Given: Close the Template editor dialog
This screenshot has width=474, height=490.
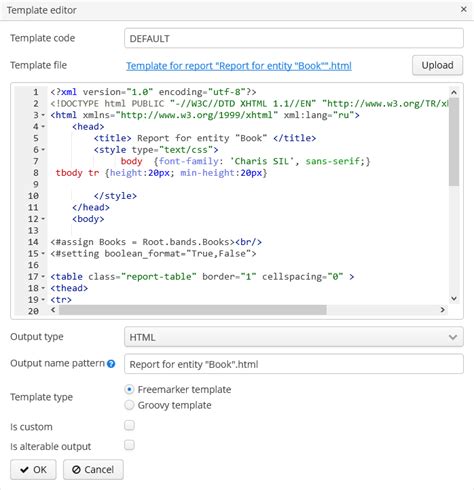Looking at the screenshot, I should click(x=463, y=9).
